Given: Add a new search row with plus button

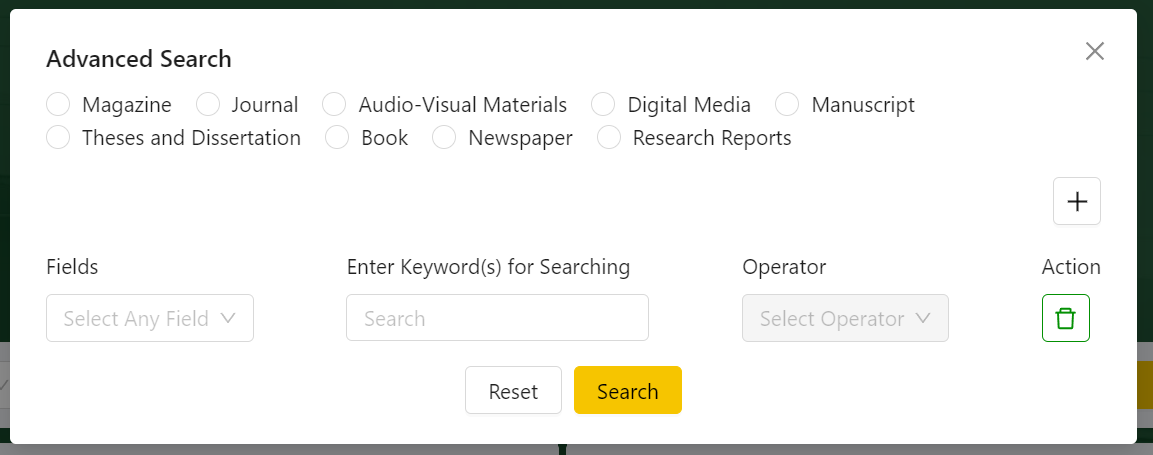Looking at the screenshot, I should point(1076,201).
